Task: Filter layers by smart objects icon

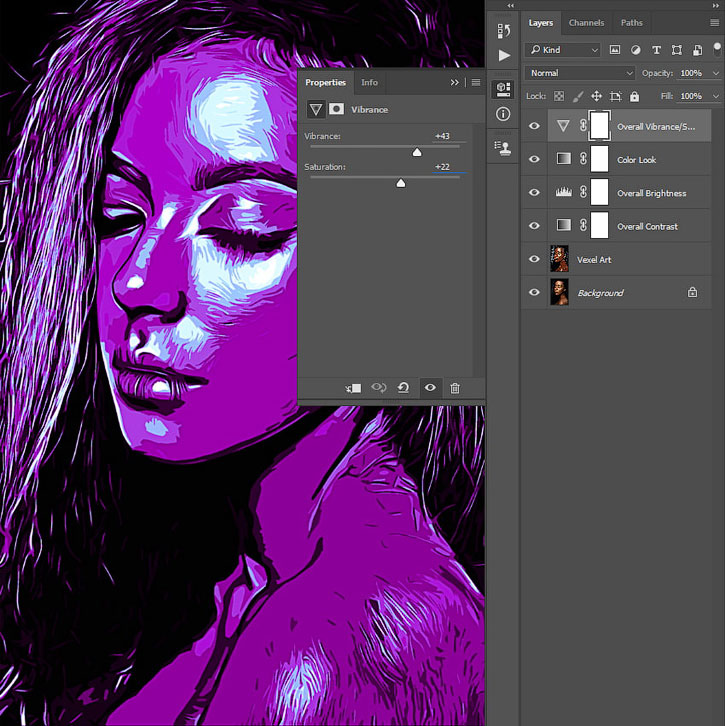Action: tap(697, 50)
